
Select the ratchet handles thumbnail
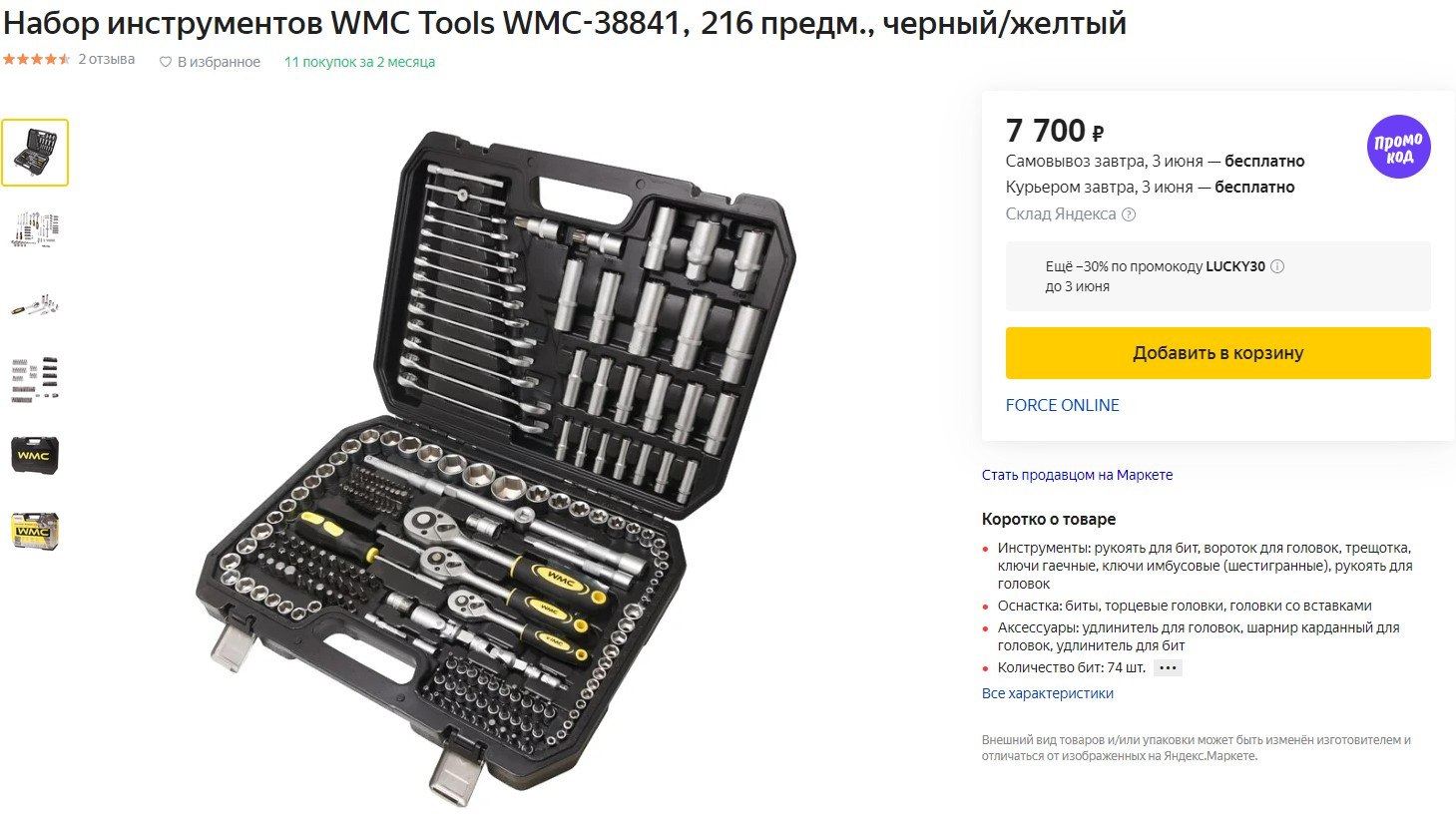(x=35, y=305)
